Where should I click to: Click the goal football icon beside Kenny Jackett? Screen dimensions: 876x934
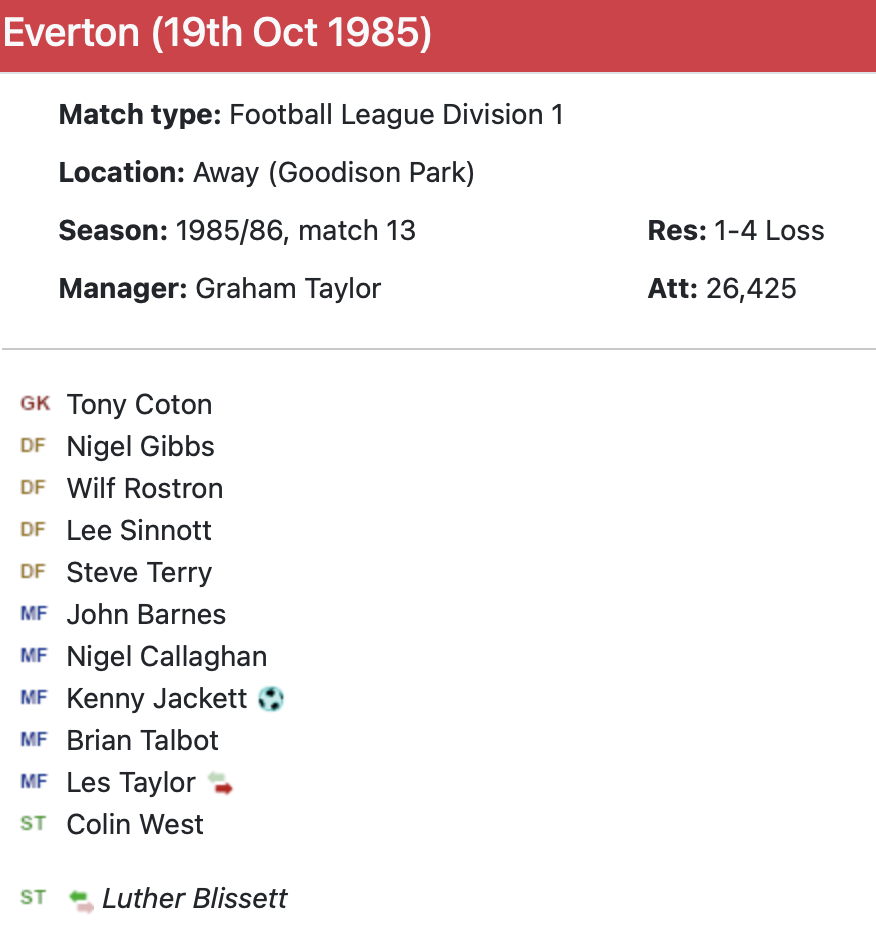coord(270,699)
